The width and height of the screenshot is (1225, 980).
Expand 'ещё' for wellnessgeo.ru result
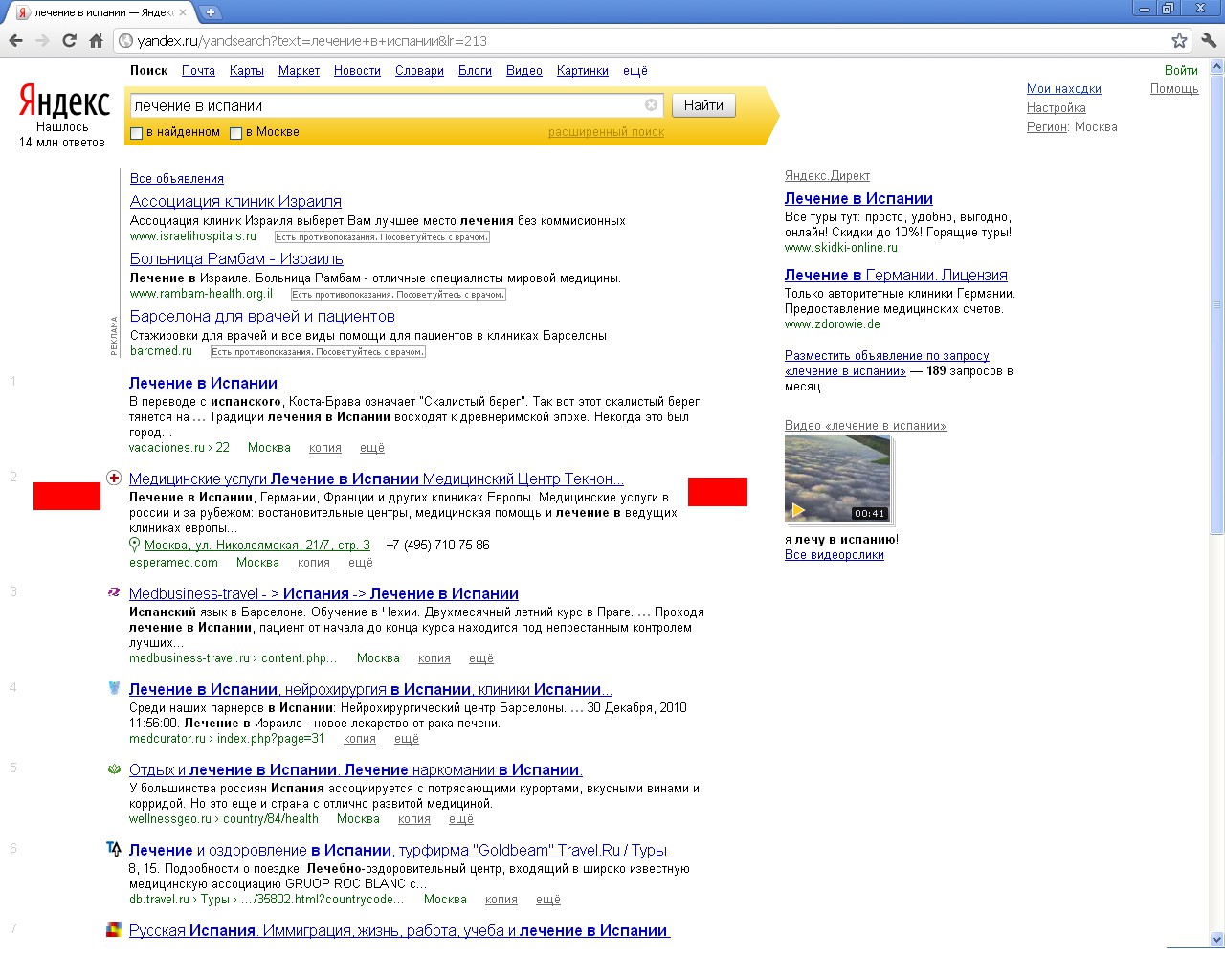tap(461, 819)
